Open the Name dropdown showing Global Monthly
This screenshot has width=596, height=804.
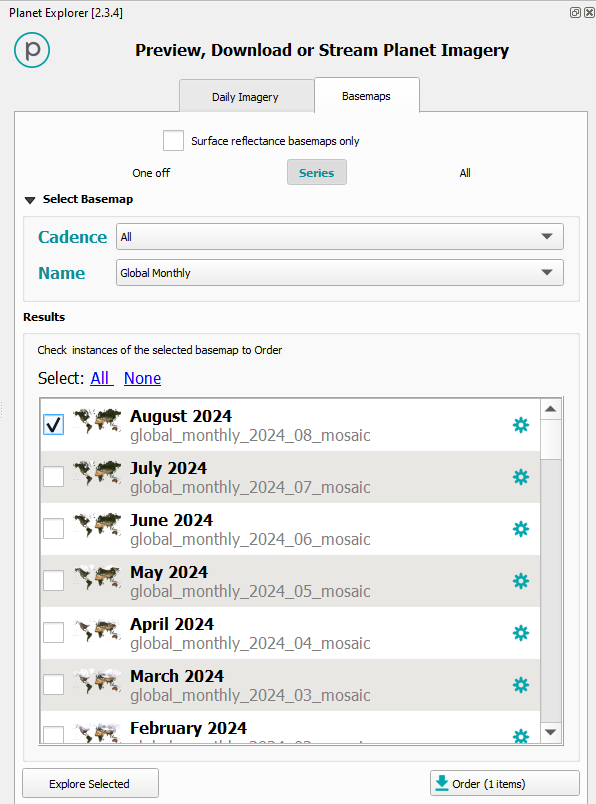(x=340, y=273)
